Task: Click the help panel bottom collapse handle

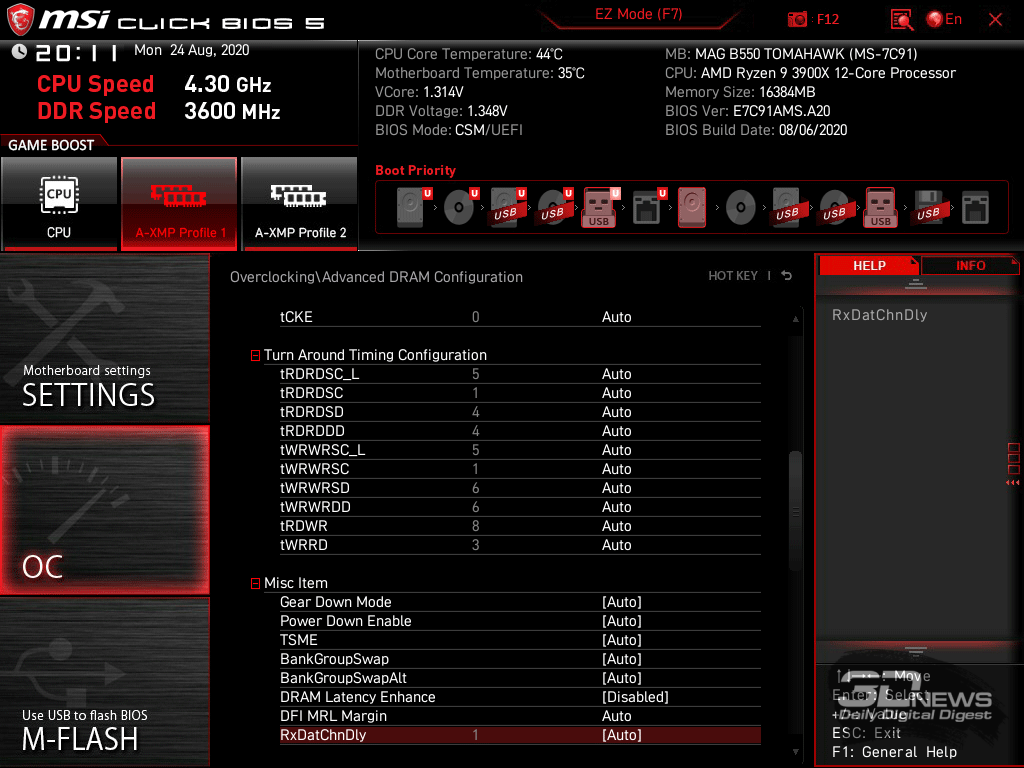Action: (916, 651)
